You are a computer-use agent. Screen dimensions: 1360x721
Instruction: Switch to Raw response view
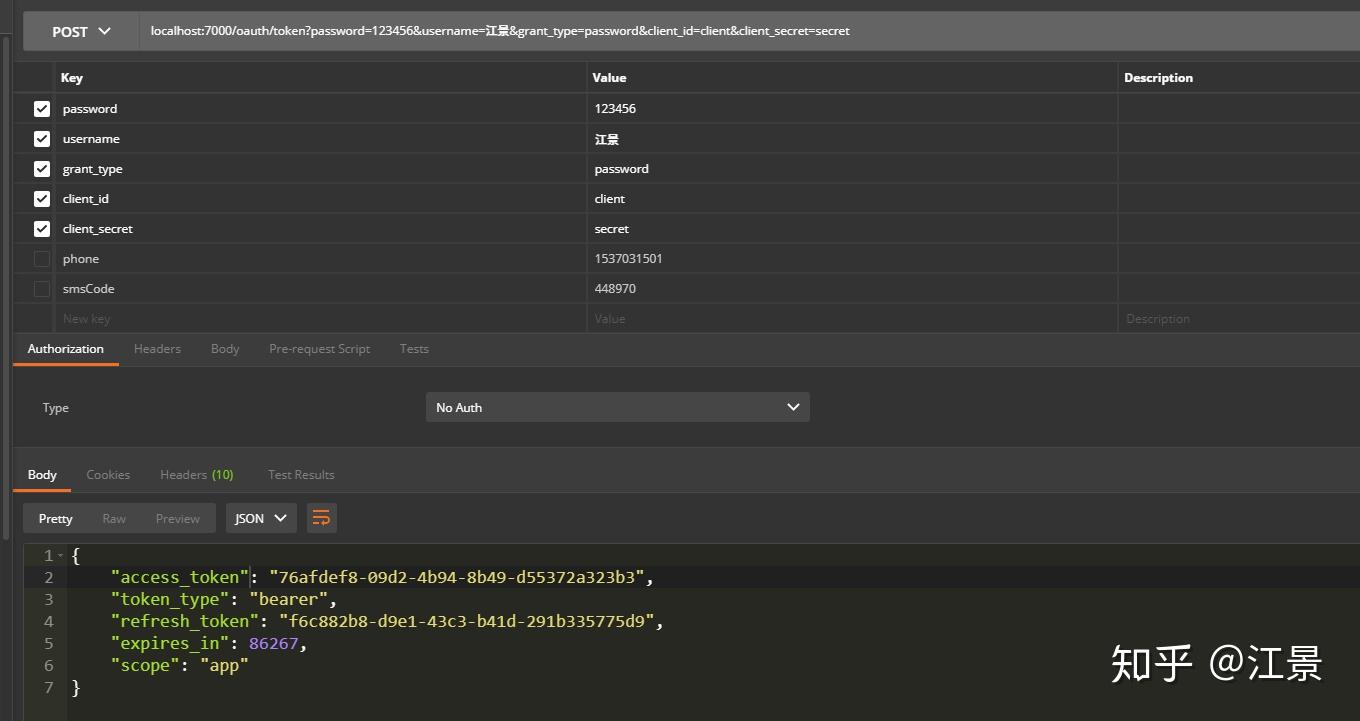113,517
